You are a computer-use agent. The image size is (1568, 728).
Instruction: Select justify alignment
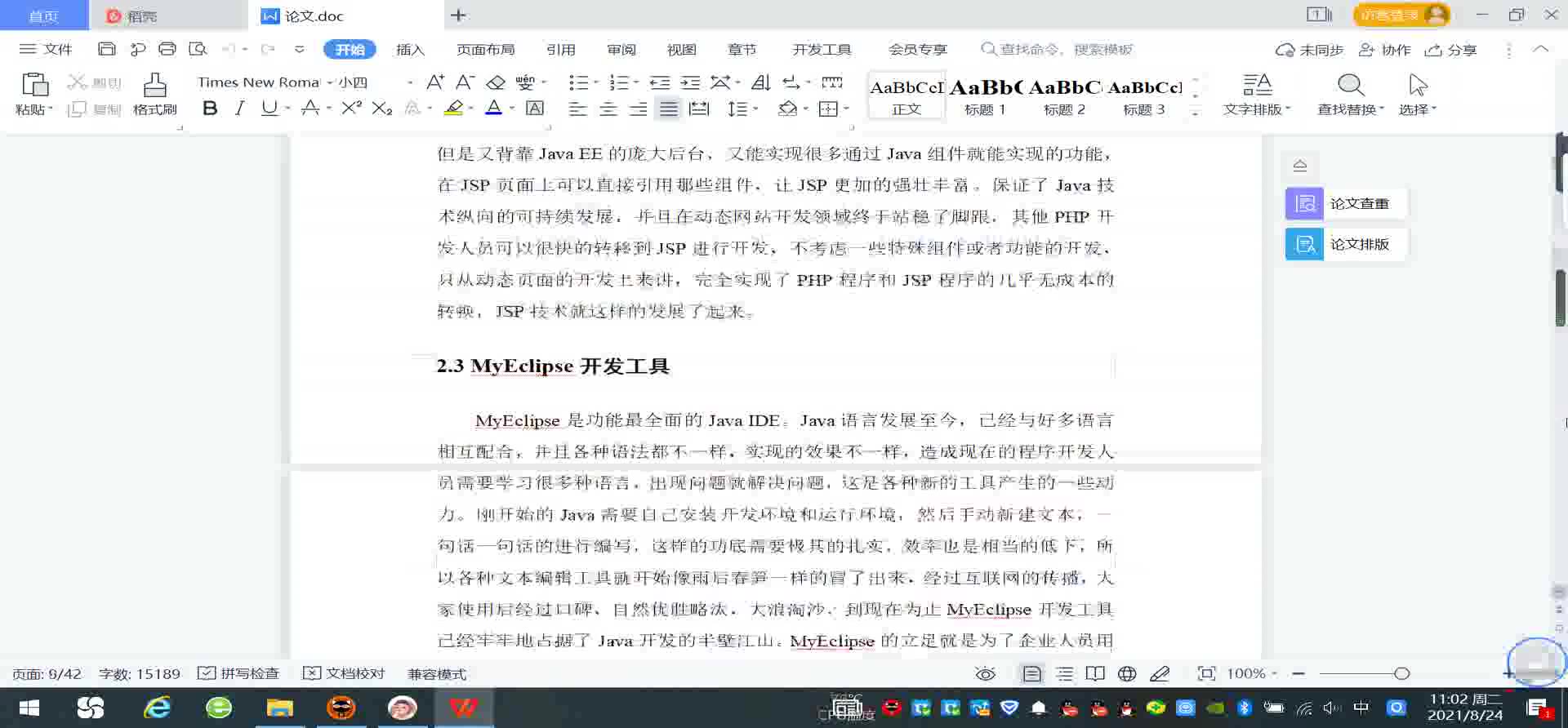(669, 109)
